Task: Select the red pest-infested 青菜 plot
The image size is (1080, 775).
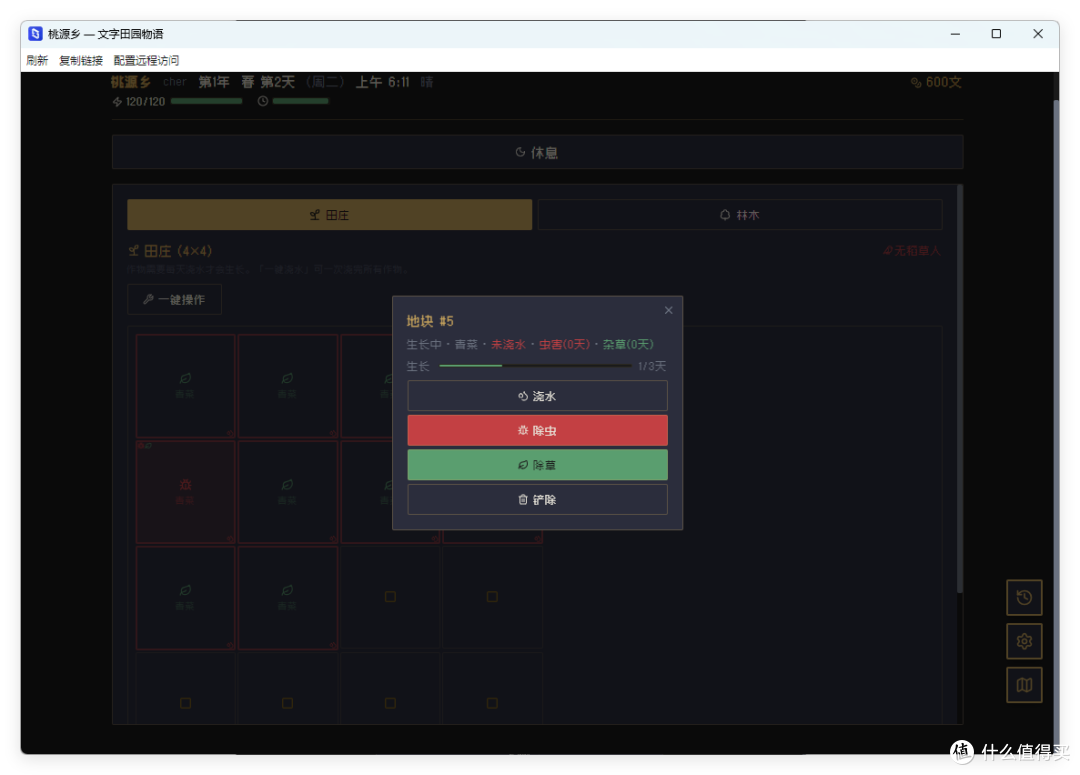Action: [x=185, y=492]
